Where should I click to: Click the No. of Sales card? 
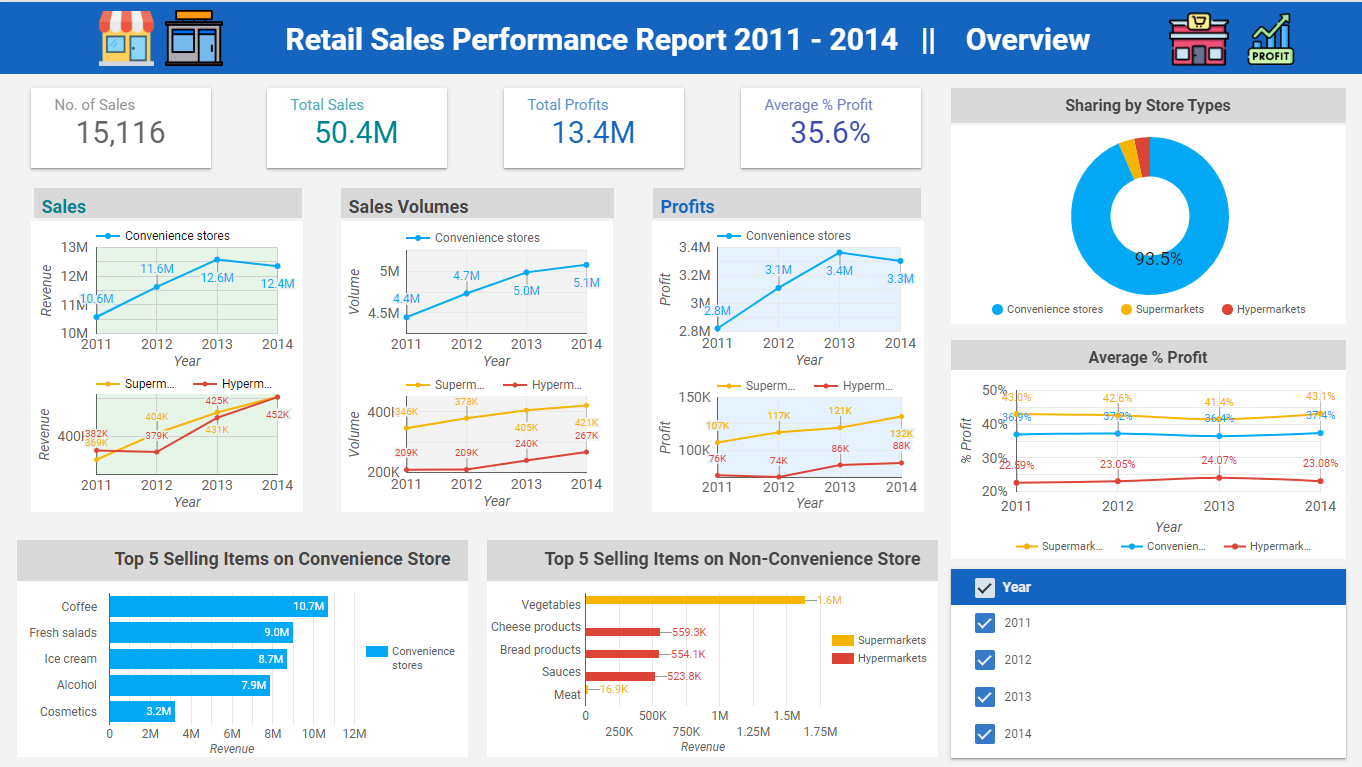coord(120,127)
